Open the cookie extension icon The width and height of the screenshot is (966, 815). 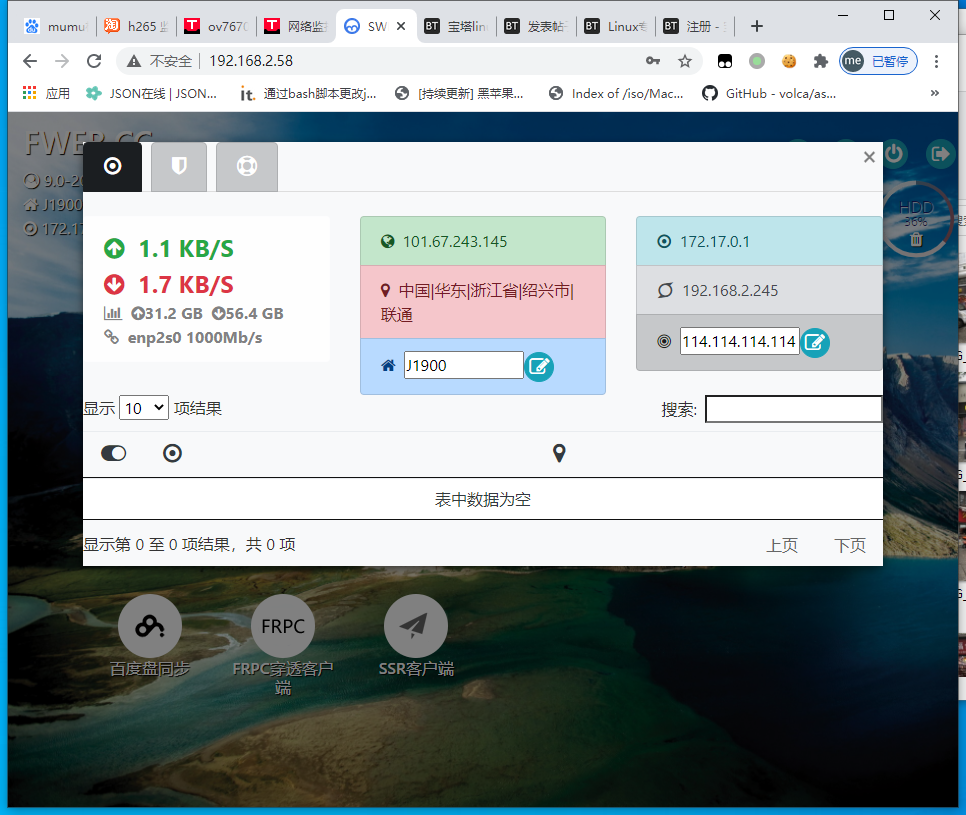click(789, 61)
